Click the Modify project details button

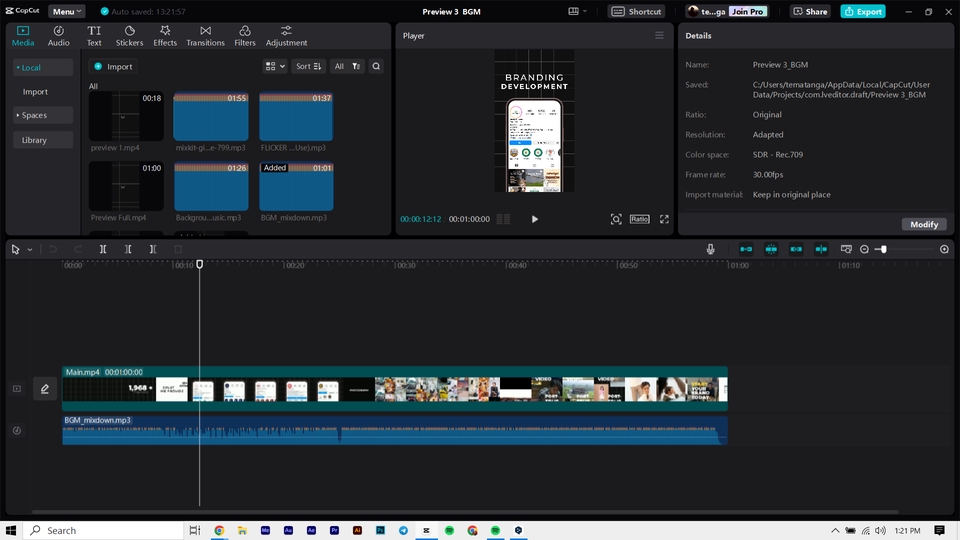pos(924,224)
